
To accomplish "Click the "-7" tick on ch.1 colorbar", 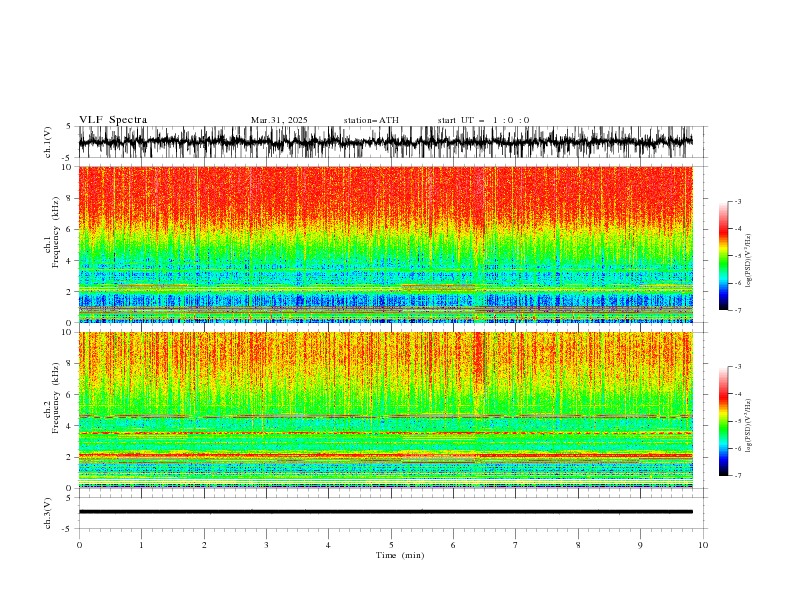I will click(x=738, y=311).
